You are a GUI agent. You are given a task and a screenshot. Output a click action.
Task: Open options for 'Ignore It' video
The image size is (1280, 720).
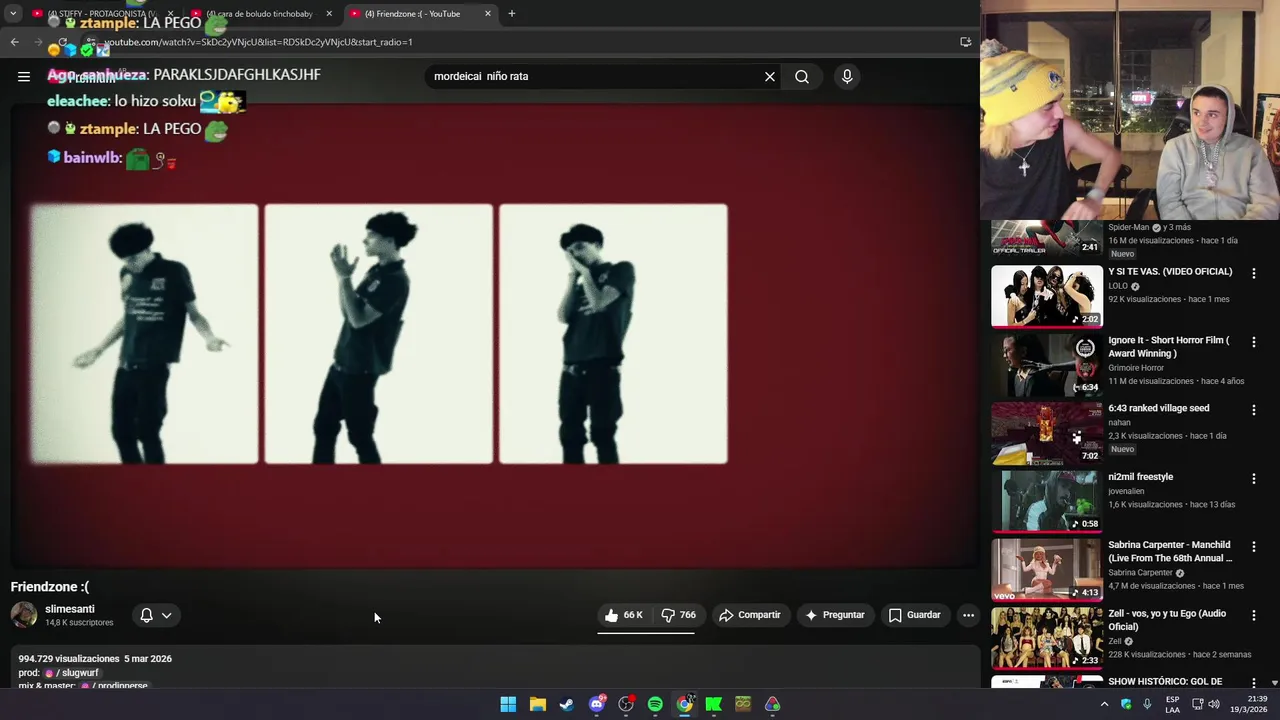click(1253, 342)
